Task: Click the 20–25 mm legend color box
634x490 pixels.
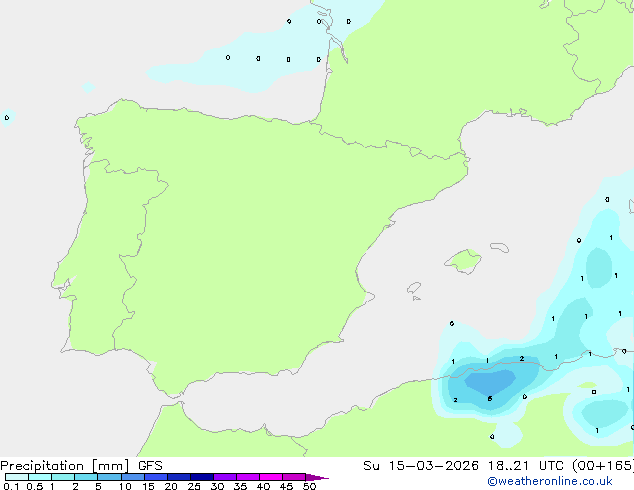Action: [x=179, y=477]
